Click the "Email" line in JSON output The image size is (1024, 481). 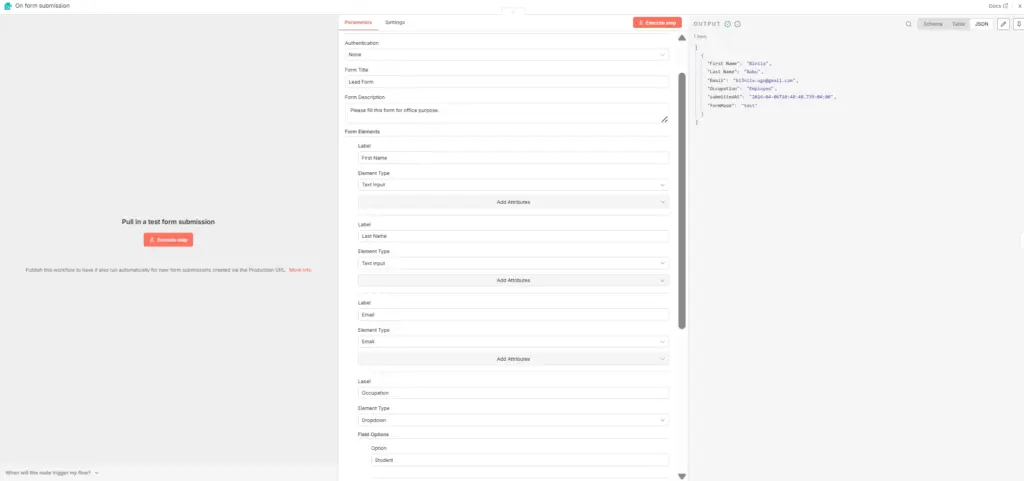(753, 80)
